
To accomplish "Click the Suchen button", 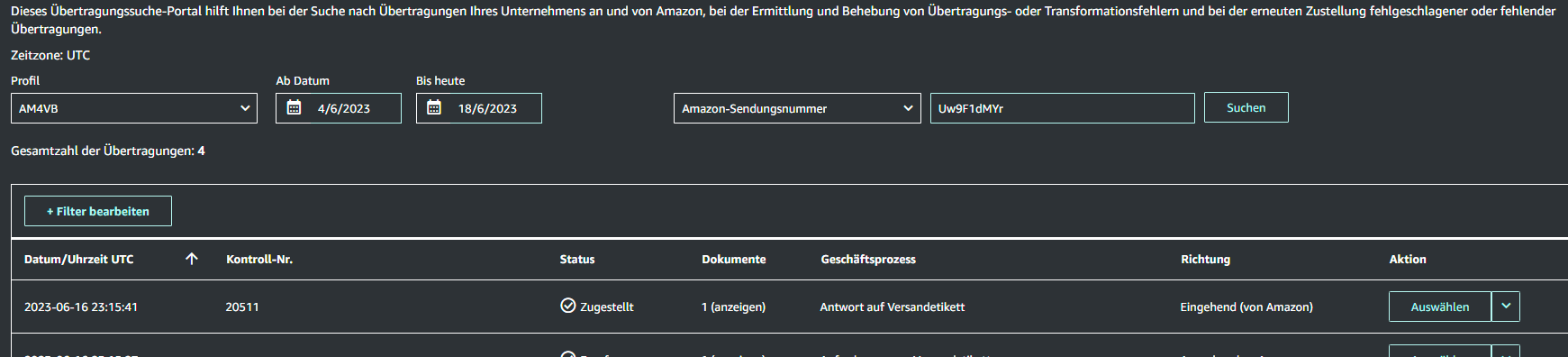I will (x=1246, y=107).
